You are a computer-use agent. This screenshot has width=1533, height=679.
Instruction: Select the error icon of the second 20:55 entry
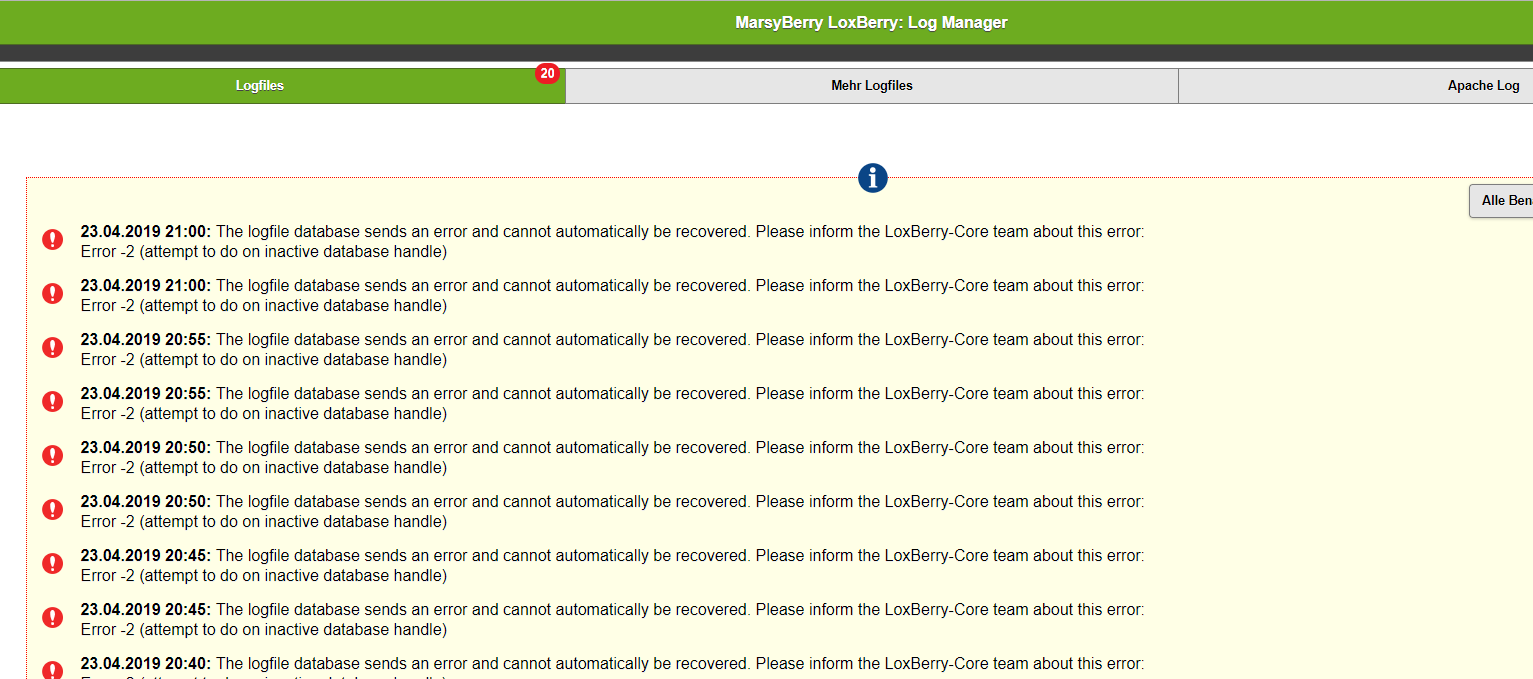pos(53,402)
